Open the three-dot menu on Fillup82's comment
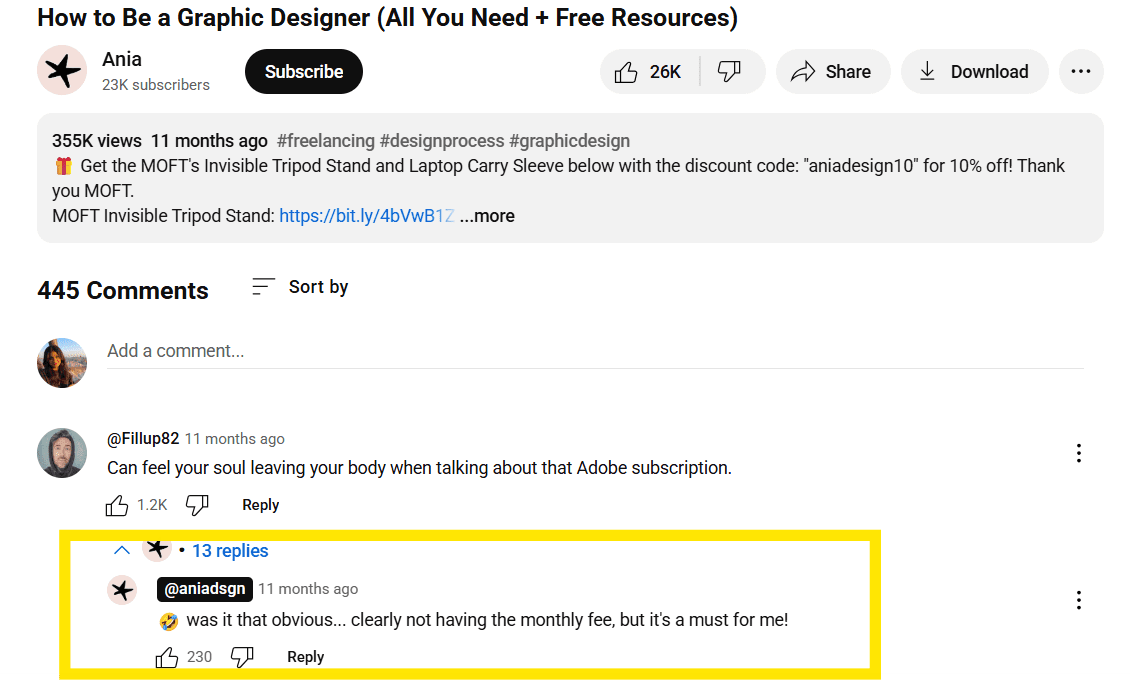Screen dimensions: 1130x680 (1079, 453)
